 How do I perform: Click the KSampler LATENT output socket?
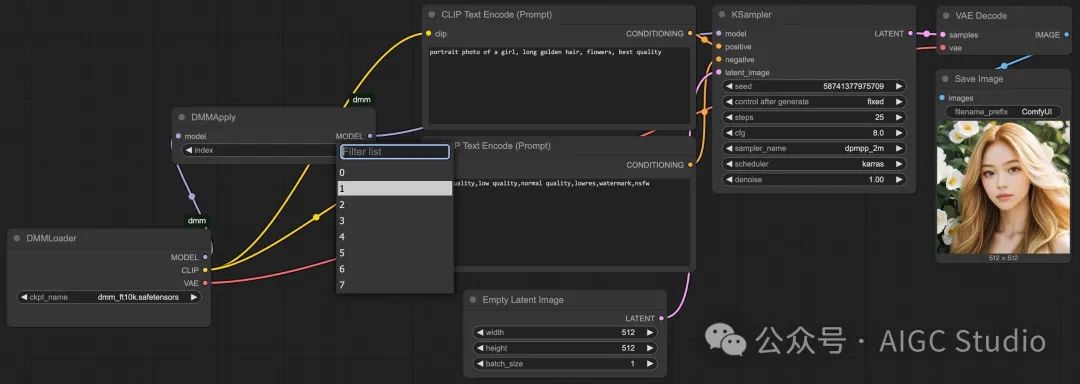tap(911, 33)
